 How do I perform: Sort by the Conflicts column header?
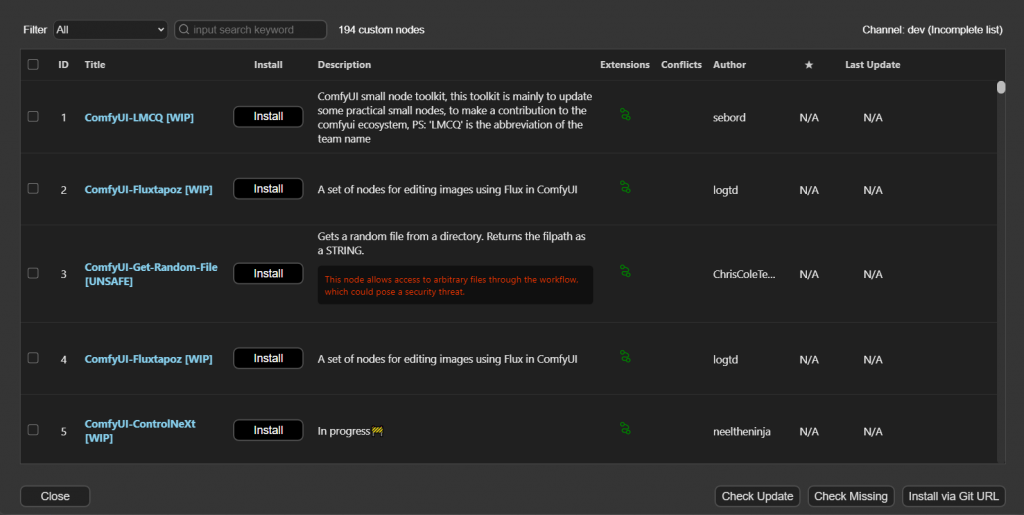pos(681,65)
